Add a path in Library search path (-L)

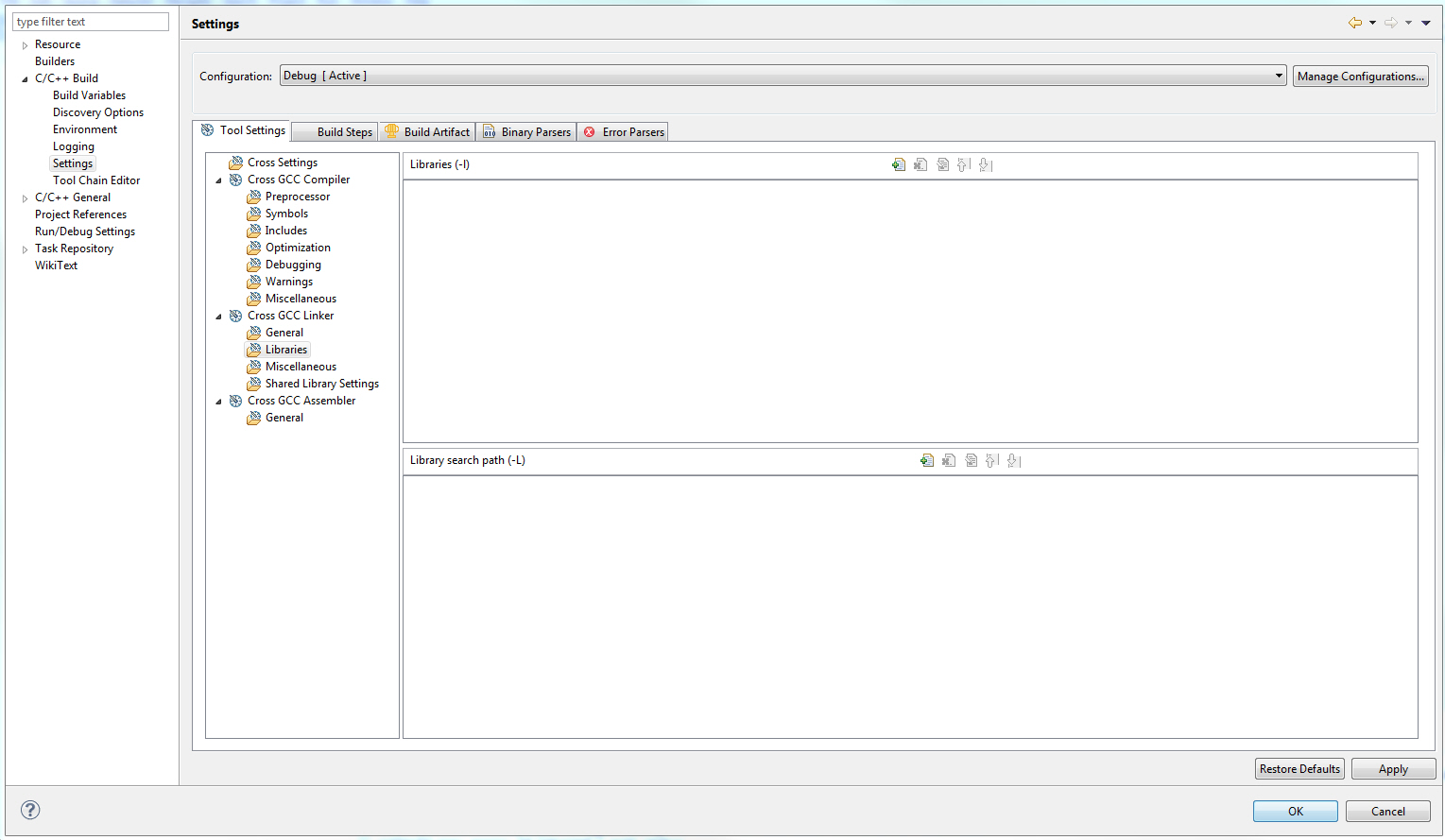click(927, 460)
